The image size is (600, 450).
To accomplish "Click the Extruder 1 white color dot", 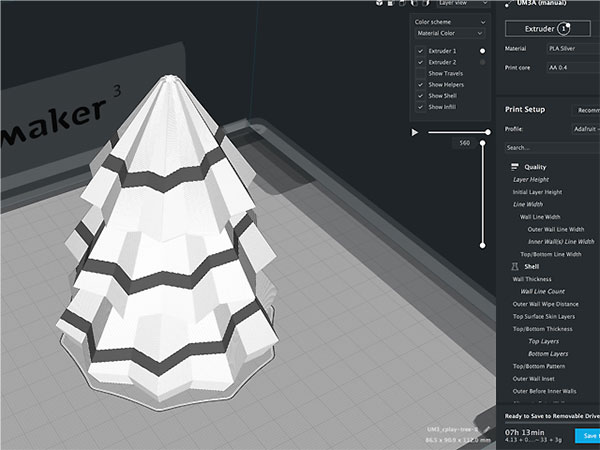I will (483, 50).
